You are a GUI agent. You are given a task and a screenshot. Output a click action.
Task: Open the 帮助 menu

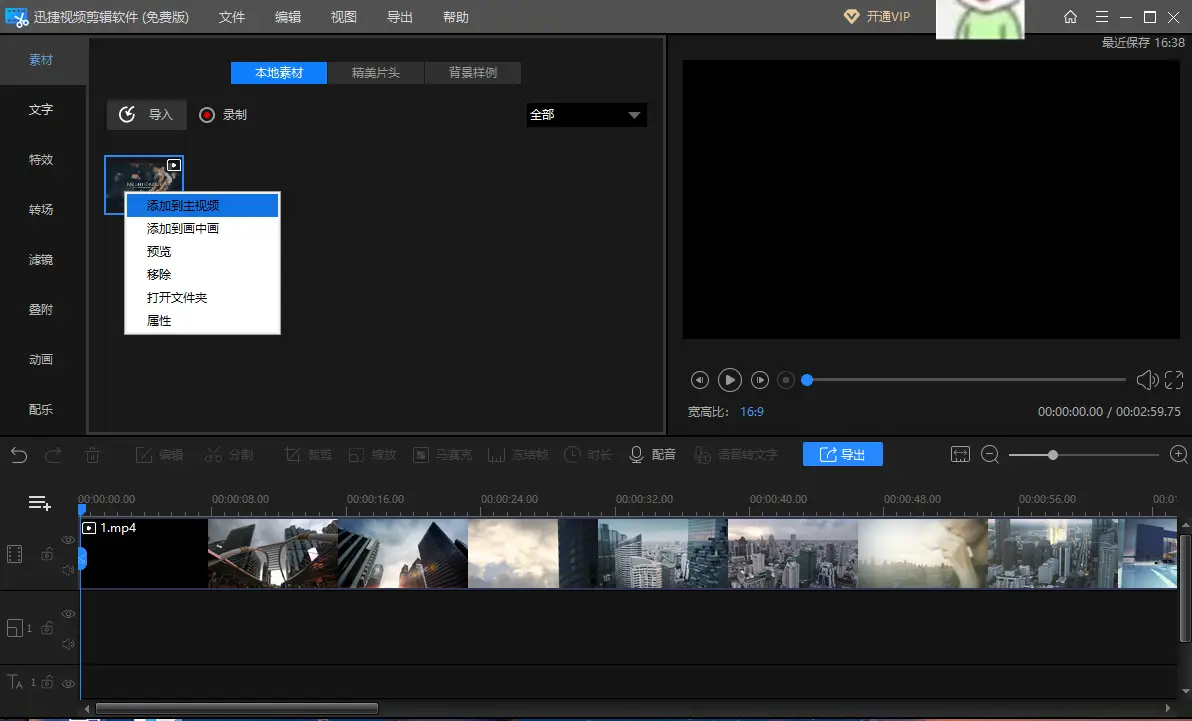[456, 17]
